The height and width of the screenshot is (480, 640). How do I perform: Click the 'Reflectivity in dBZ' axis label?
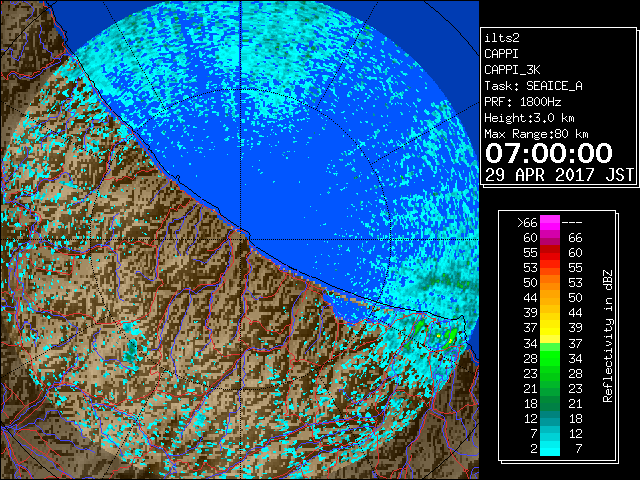(x=607, y=336)
